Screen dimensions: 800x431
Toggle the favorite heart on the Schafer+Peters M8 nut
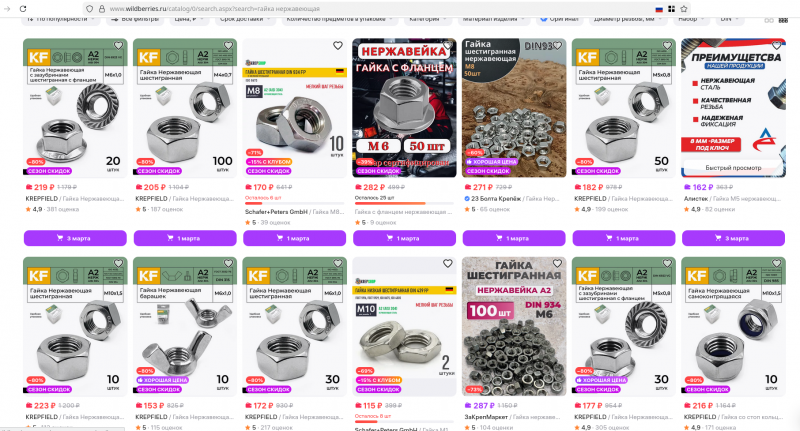338,45
